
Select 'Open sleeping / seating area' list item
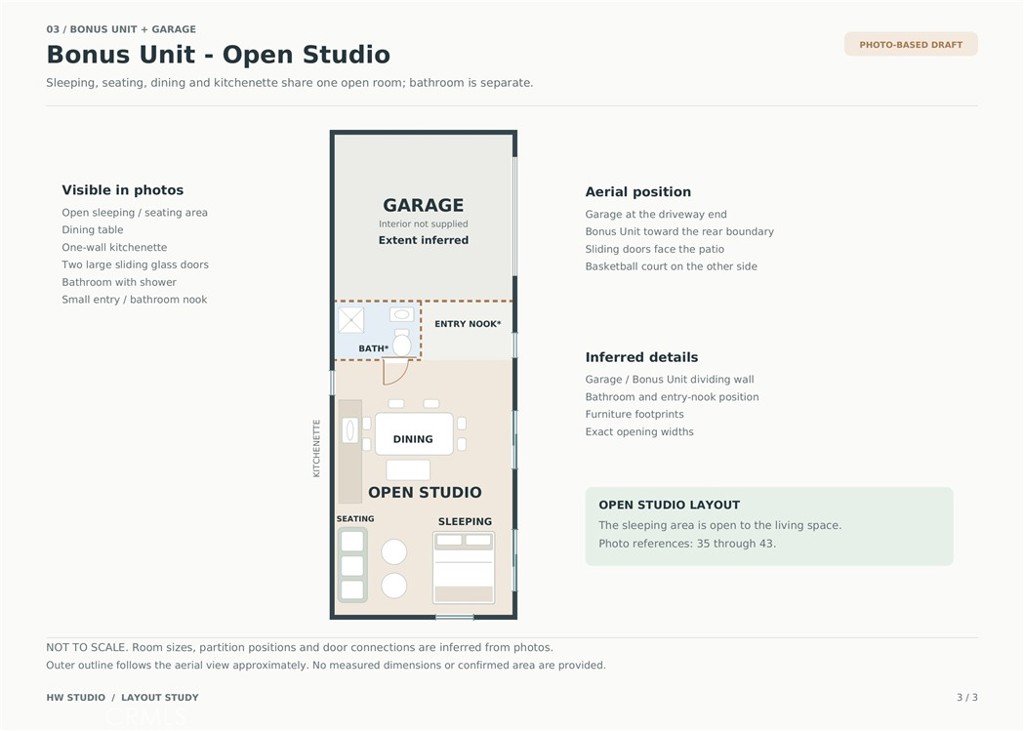coord(135,212)
